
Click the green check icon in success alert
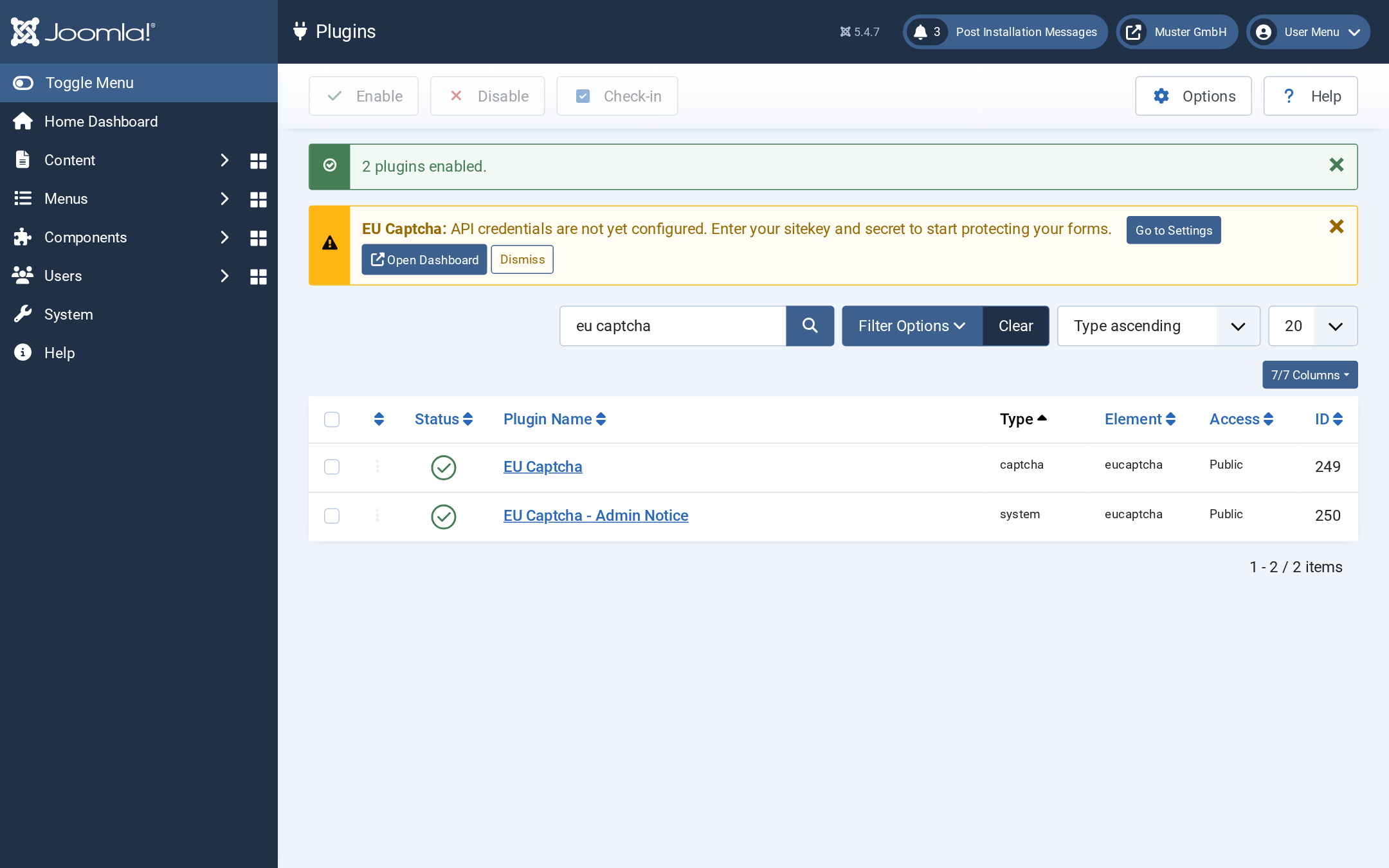click(x=330, y=165)
